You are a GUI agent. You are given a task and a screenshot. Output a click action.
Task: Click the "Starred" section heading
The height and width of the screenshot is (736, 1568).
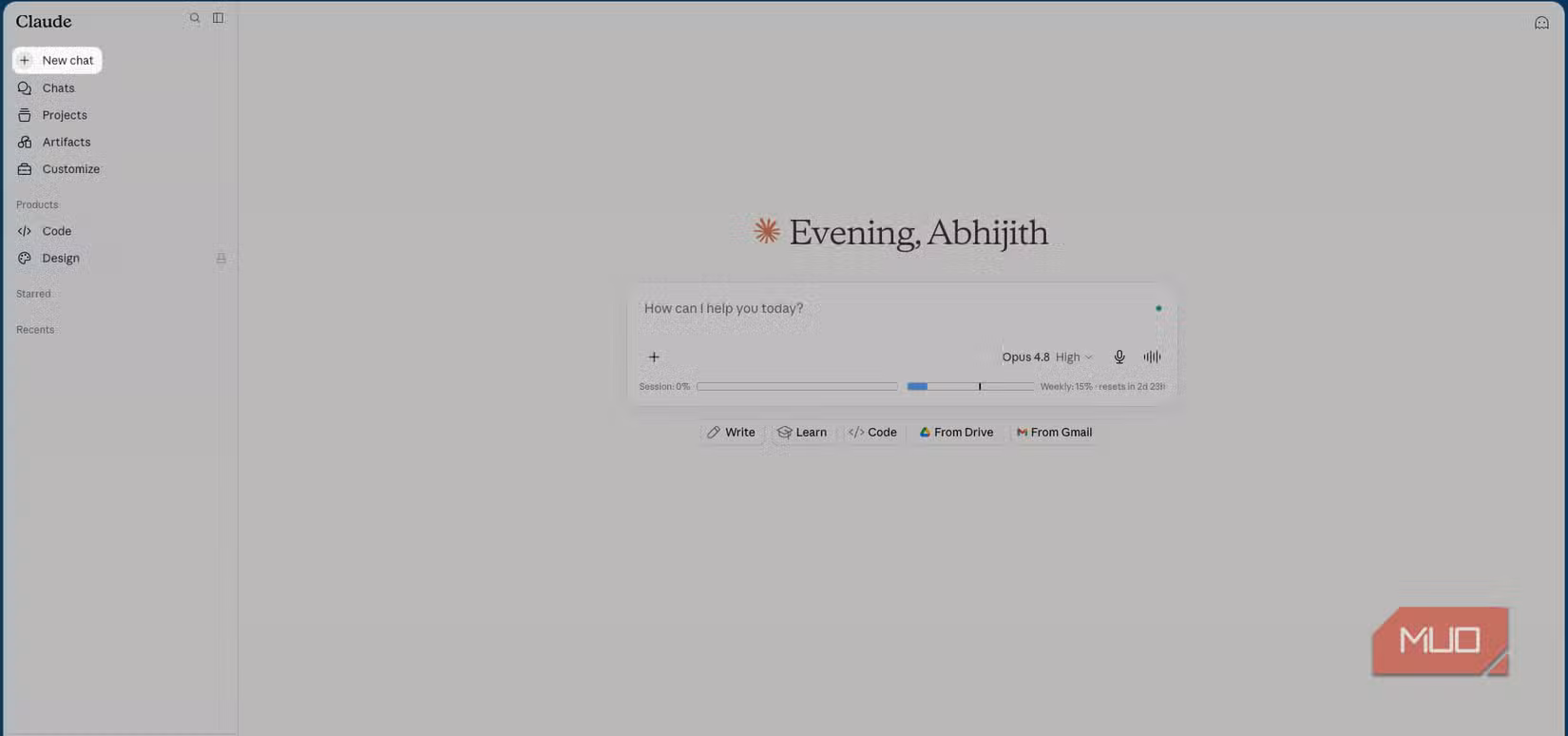point(33,294)
